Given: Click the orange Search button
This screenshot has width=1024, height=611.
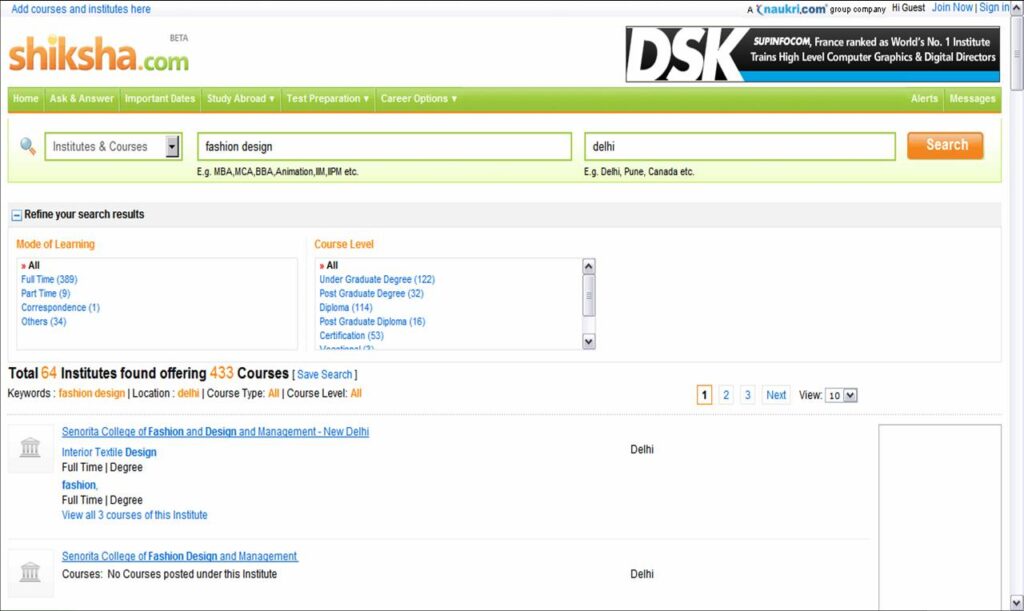Looking at the screenshot, I should pos(945,146).
